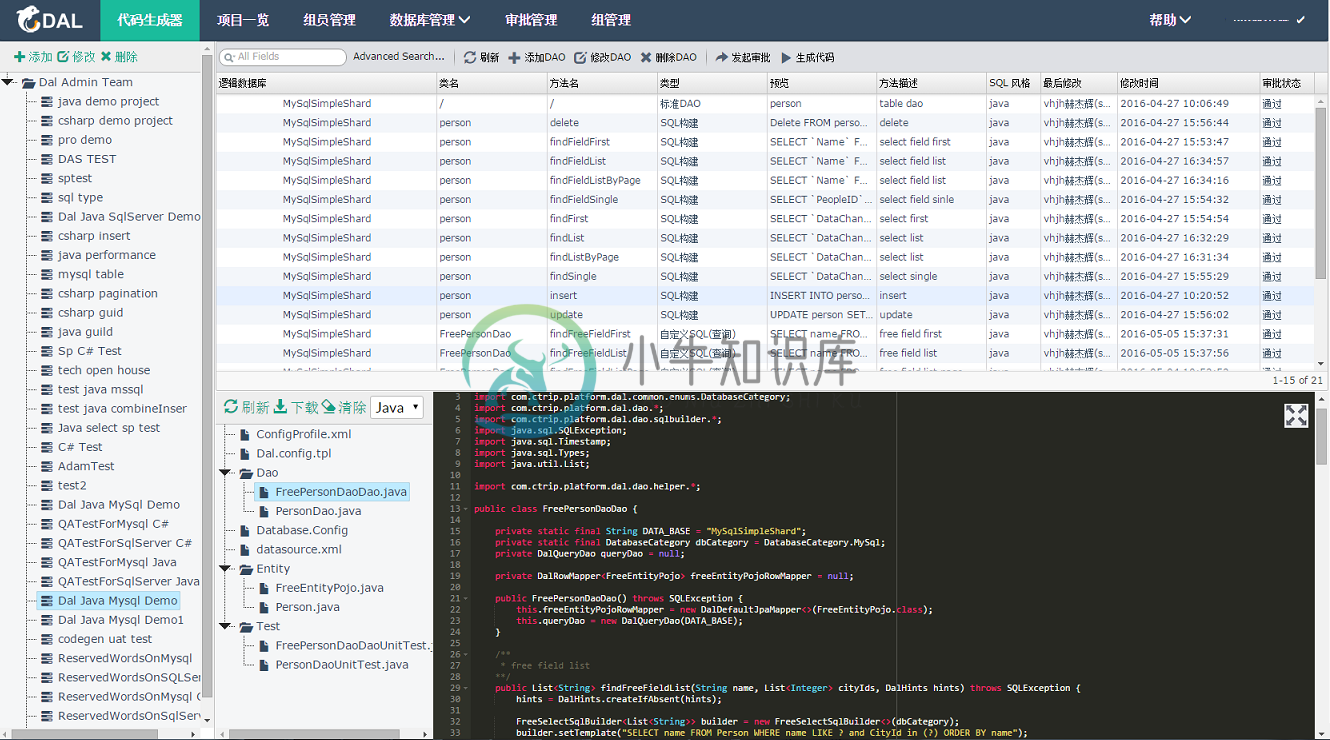Click 生成代码 play icon
The image size is (1330, 740).
786,58
